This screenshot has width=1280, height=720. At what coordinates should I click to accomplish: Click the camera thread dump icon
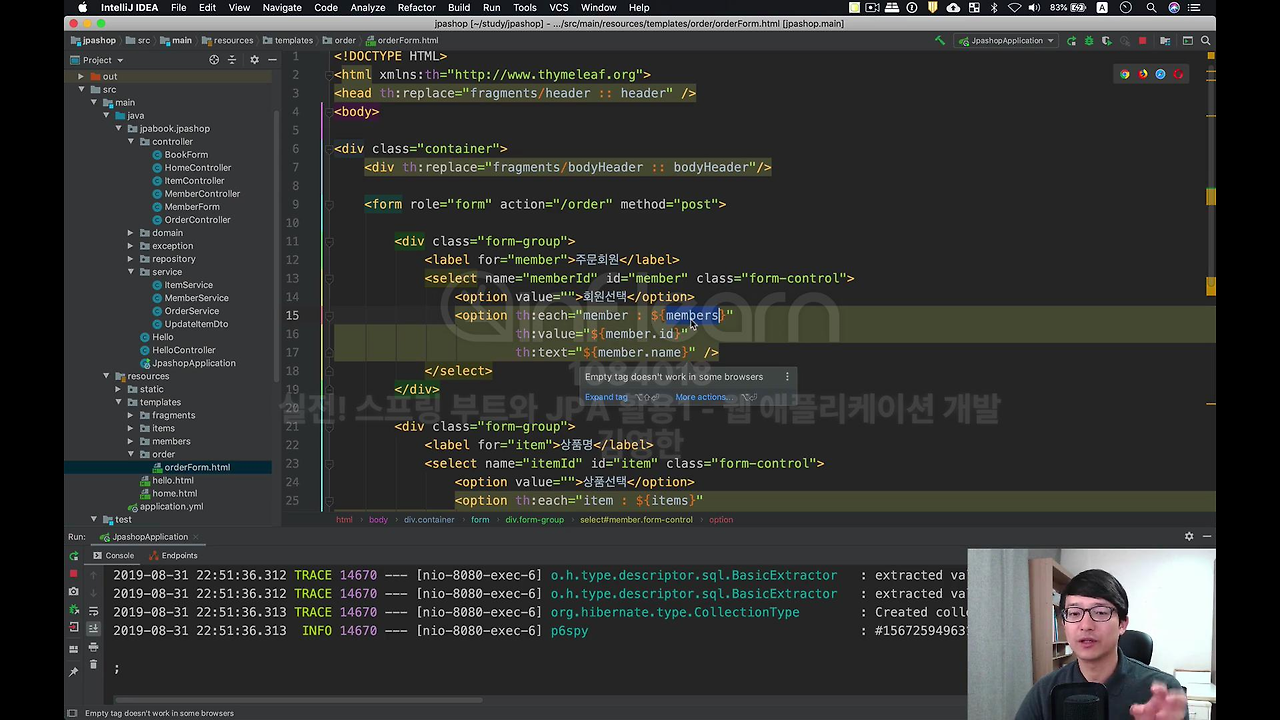73,592
